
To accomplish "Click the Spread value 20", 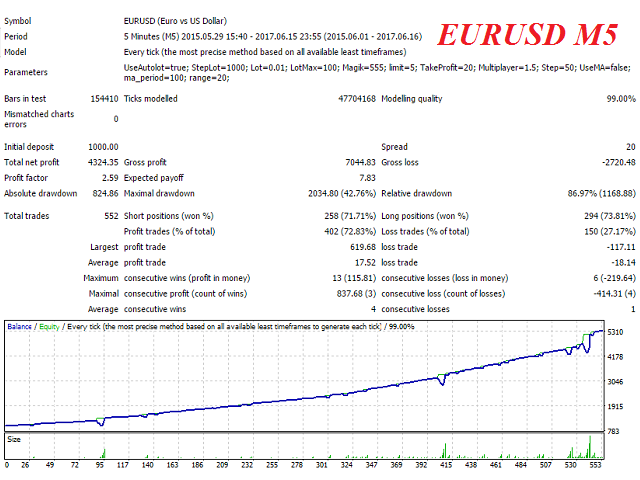I will tap(631, 147).
